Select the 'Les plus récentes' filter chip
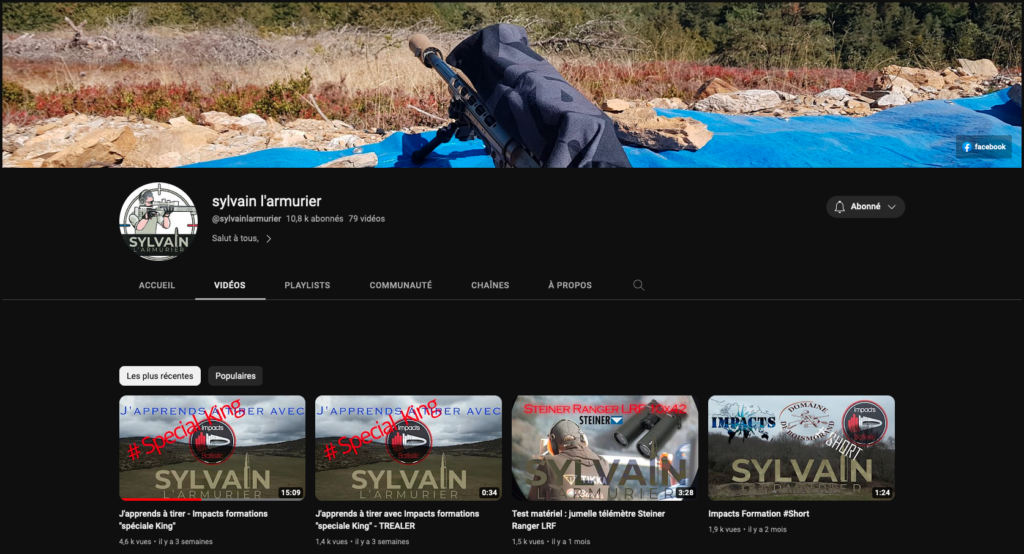Screen dimensions: 1024x554 coord(159,376)
